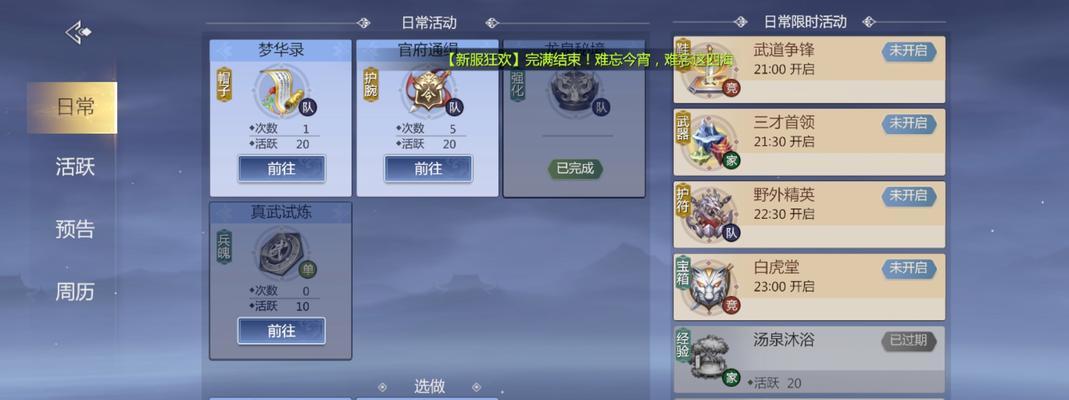Select the 真武试炼 stone emblem icon
The height and width of the screenshot is (400, 1069).
[x=280, y=253]
